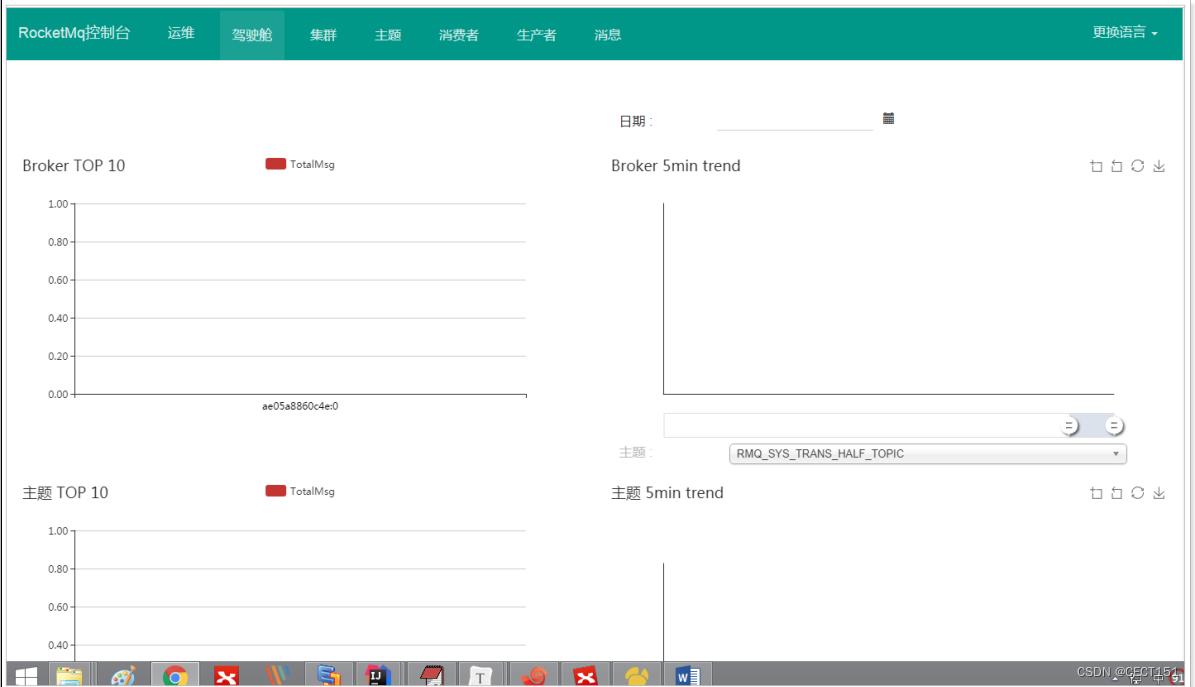Viewport: 1195px width, 687px height.
Task: Open the 生产者 producer tab
Action: pyautogui.click(x=537, y=34)
